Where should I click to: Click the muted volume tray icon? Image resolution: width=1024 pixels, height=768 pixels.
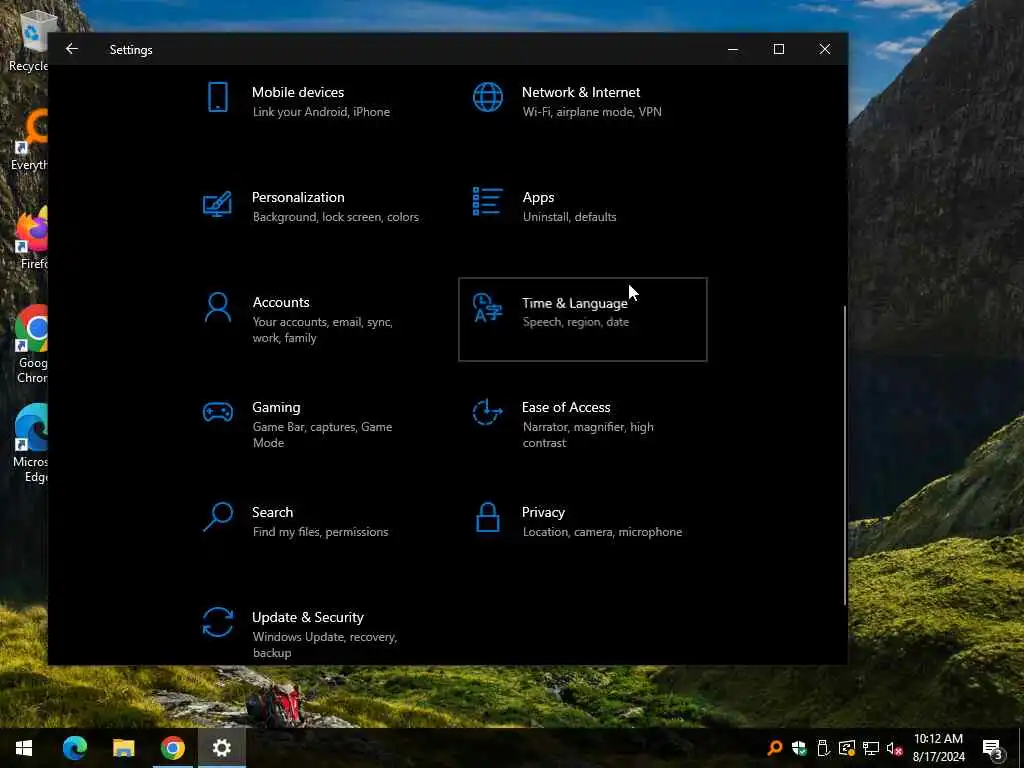pyautogui.click(x=895, y=748)
